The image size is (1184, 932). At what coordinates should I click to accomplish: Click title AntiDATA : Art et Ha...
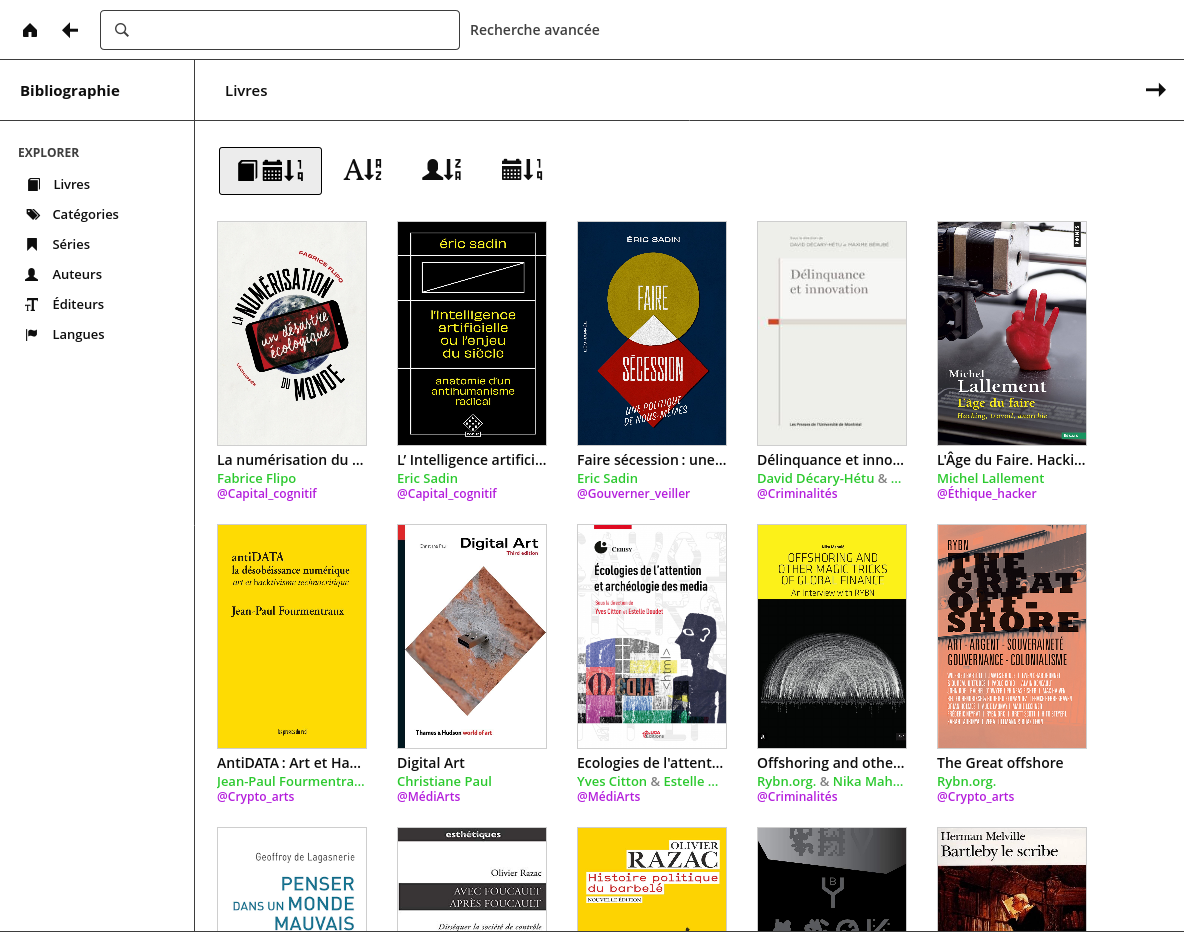click(289, 763)
